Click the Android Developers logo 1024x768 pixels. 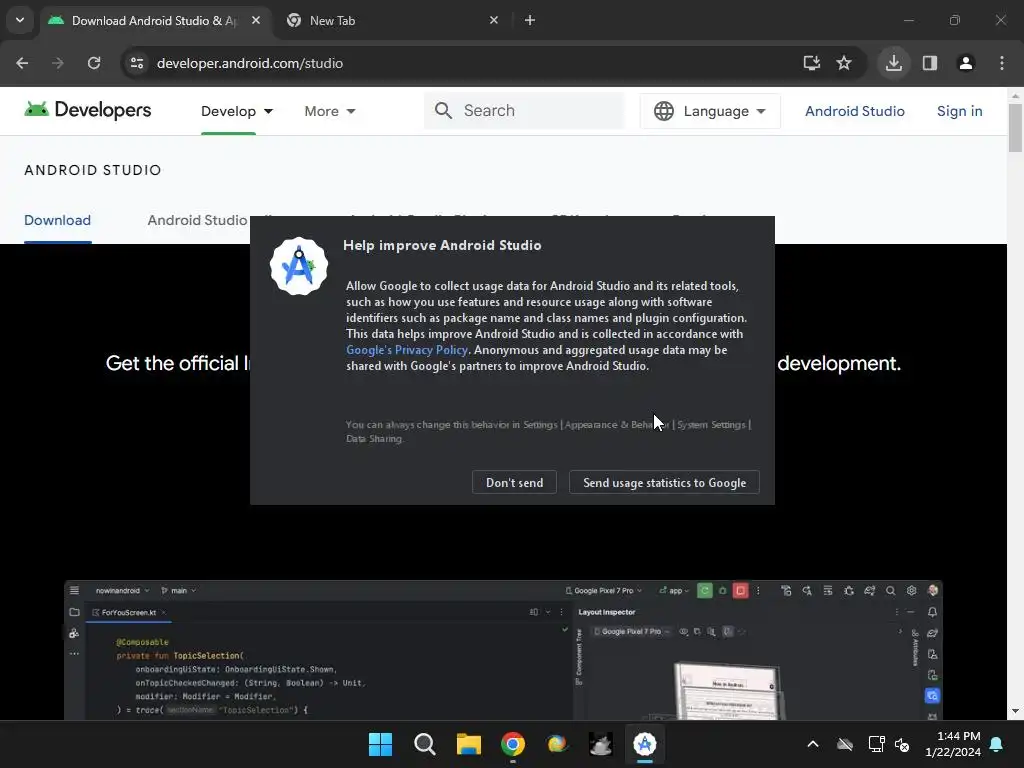[x=88, y=110]
